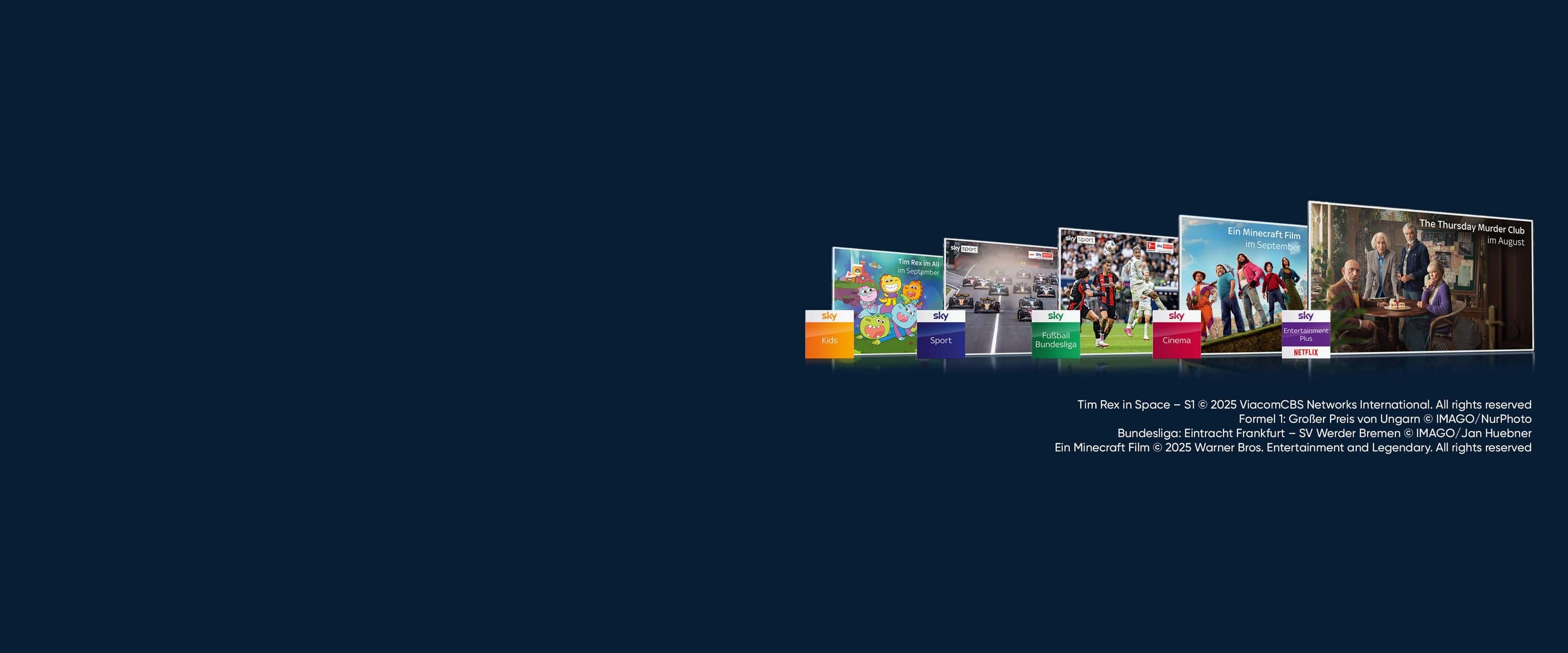
Task: Select the green Fußball Bundesliga package tile
Action: tap(1056, 335)
